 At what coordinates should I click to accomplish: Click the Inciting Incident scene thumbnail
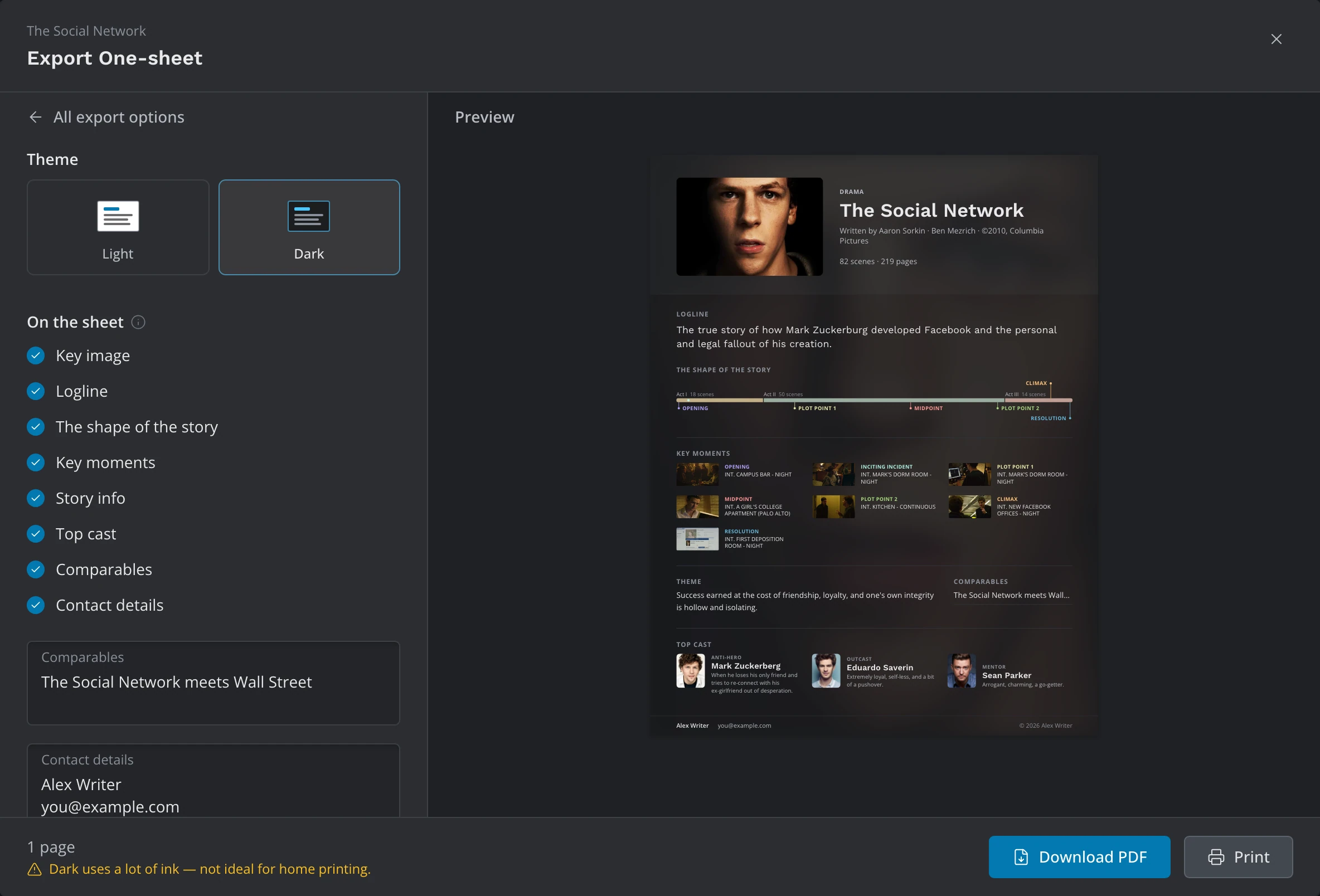point(833,474)
